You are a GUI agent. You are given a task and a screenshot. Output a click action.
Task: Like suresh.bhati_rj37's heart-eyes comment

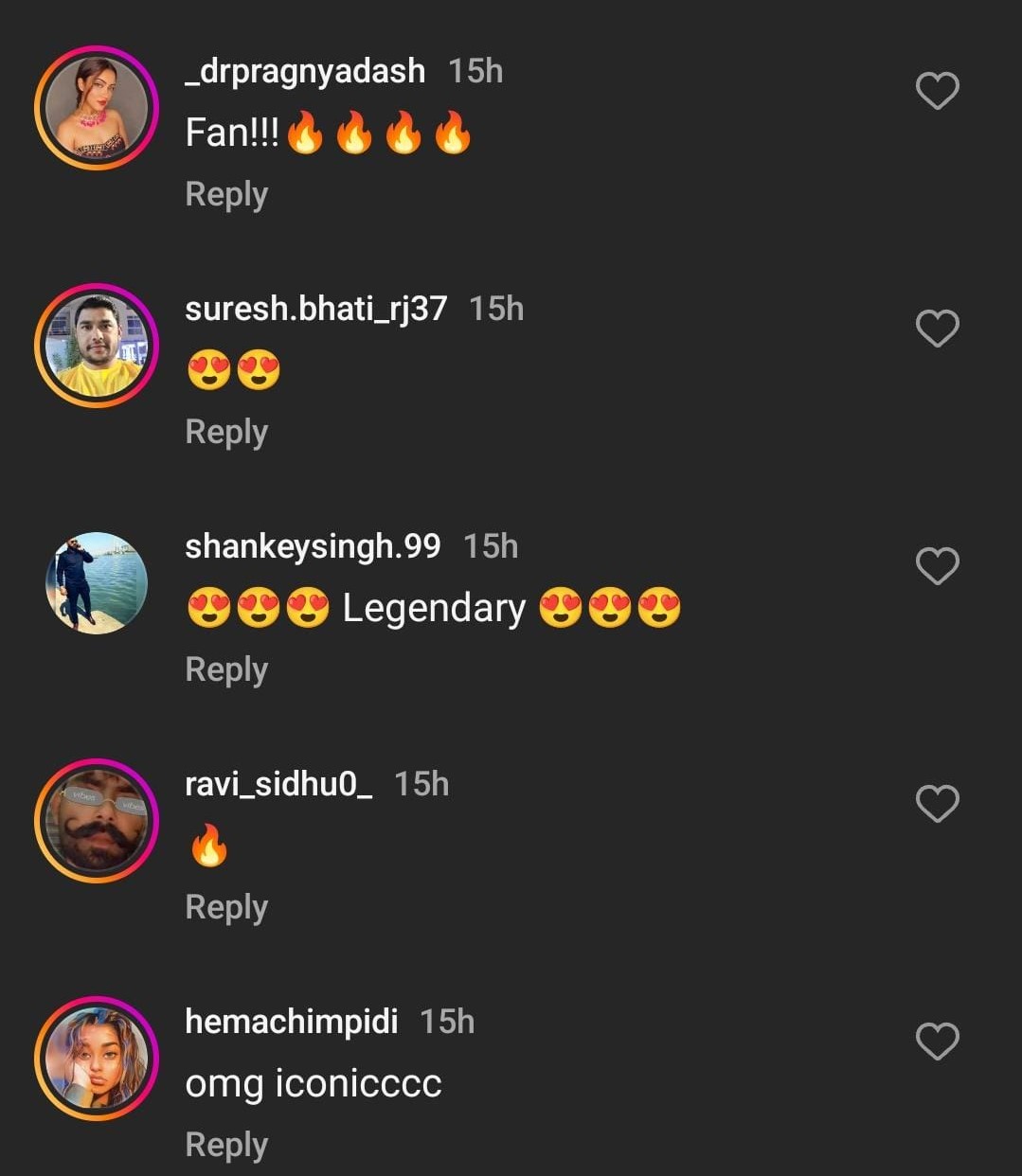pos(937,329)
